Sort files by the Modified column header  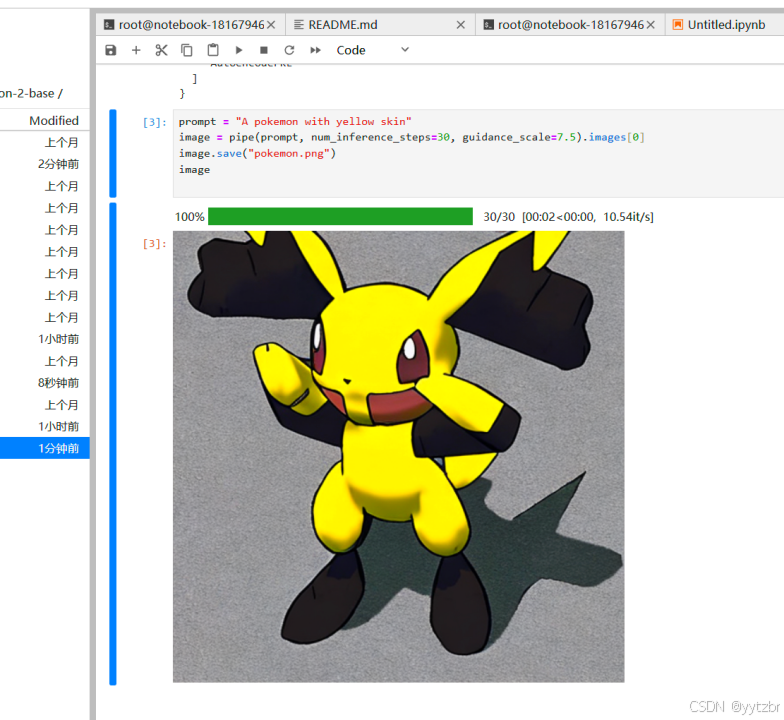[54, 120]
